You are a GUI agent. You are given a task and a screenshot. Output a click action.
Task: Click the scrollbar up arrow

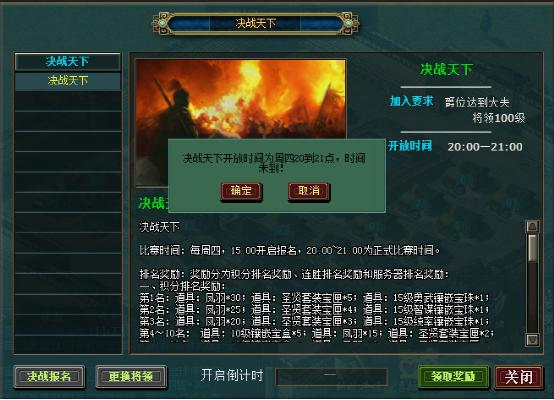click(532, 226)
